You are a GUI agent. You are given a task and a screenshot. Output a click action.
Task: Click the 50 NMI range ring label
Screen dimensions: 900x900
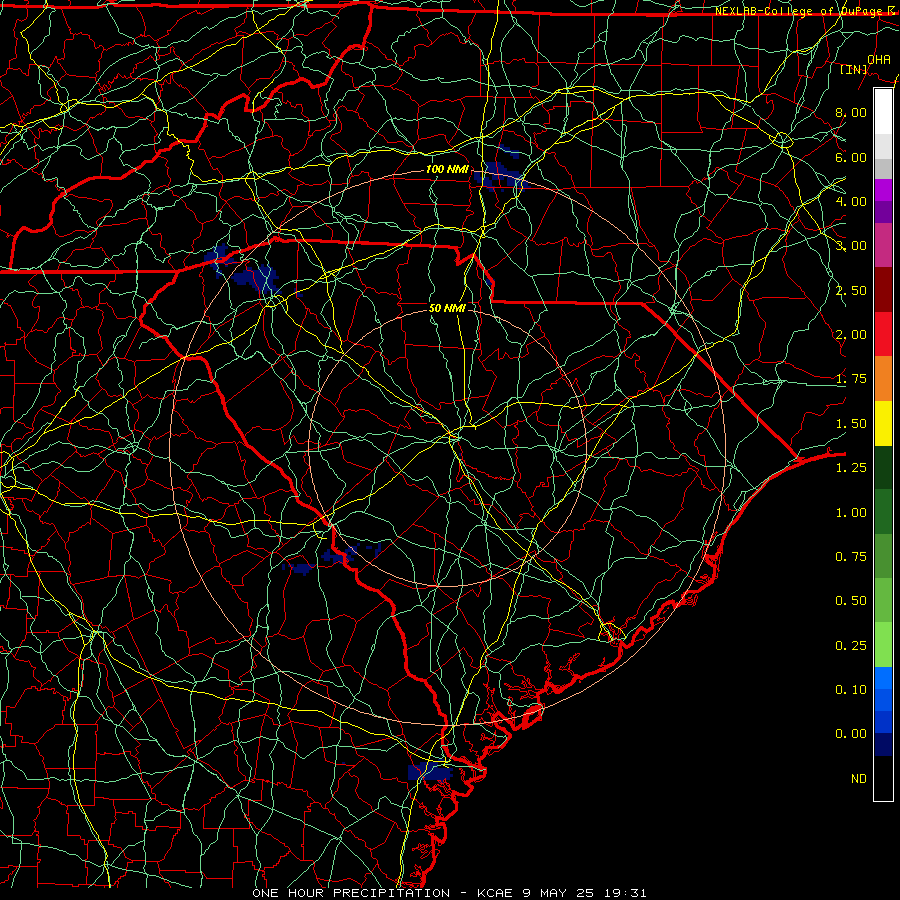point(447,308)
